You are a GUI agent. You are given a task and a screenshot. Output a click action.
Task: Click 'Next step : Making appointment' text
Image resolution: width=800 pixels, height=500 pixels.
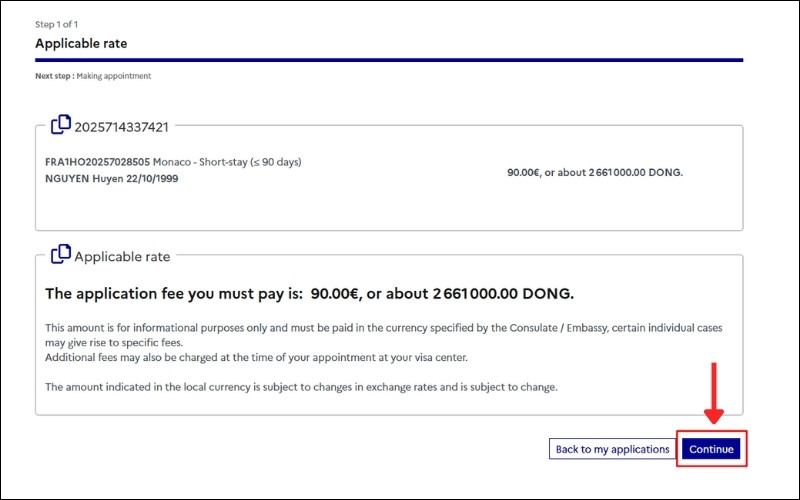coord(93,76)
